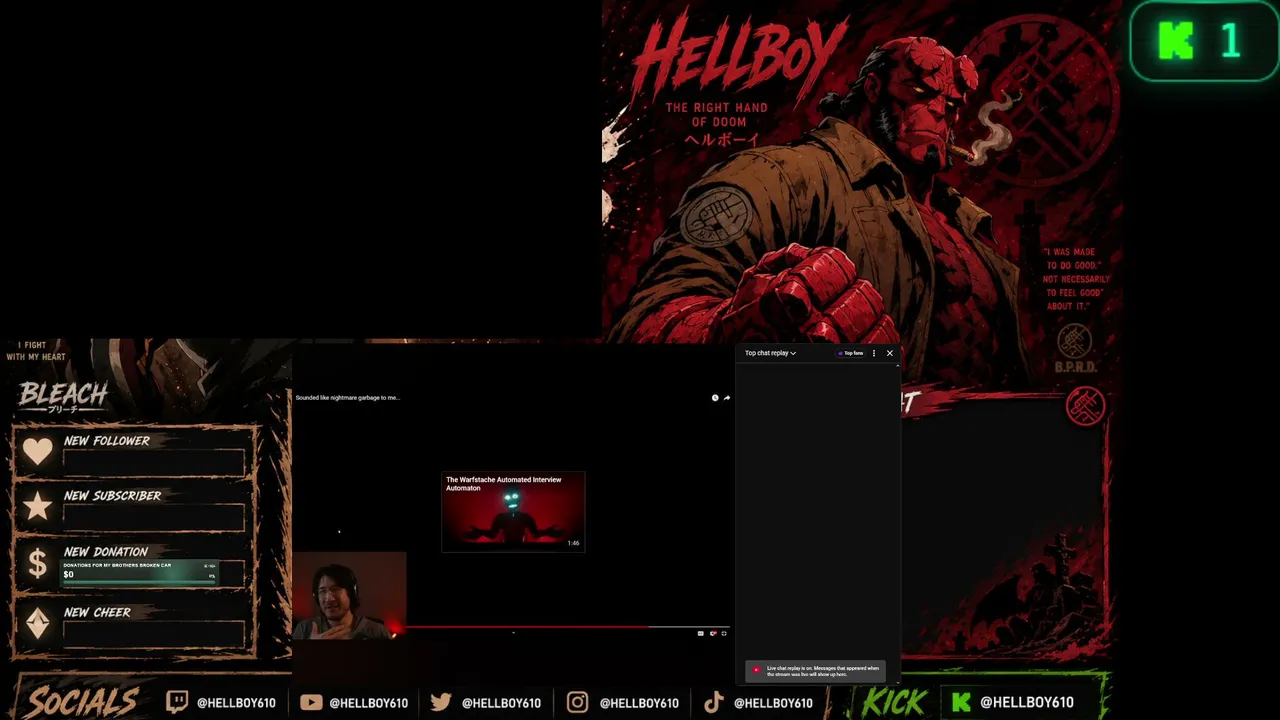
Task: Expand the Top chat replay dropdown
Action: click(770, 353)
